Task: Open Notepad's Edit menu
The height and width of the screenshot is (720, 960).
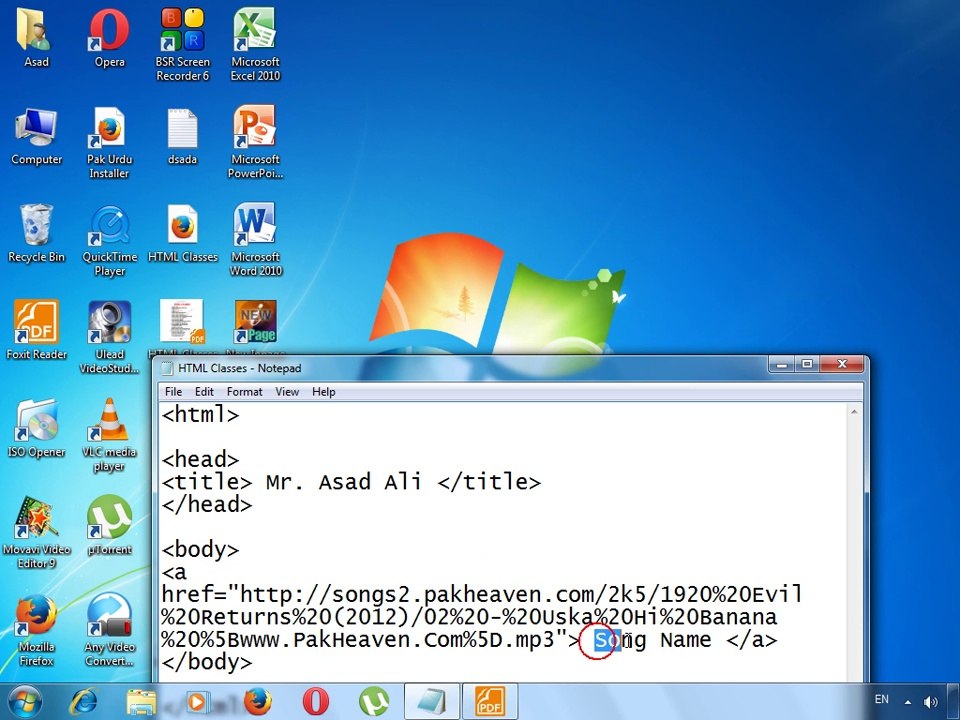Action: pyautogui.click(x=204, y=392)
